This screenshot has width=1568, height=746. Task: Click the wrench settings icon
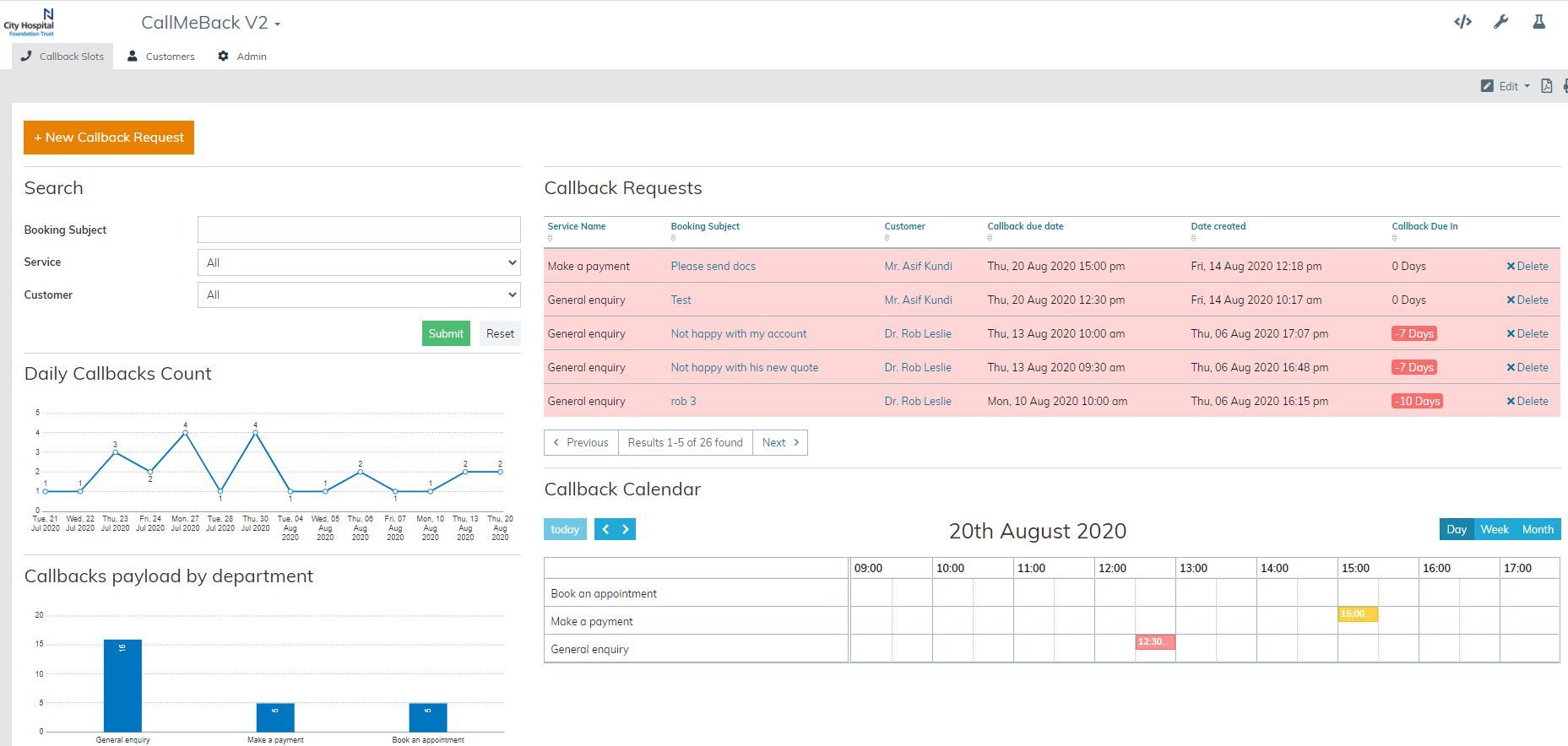(1500, 23)
